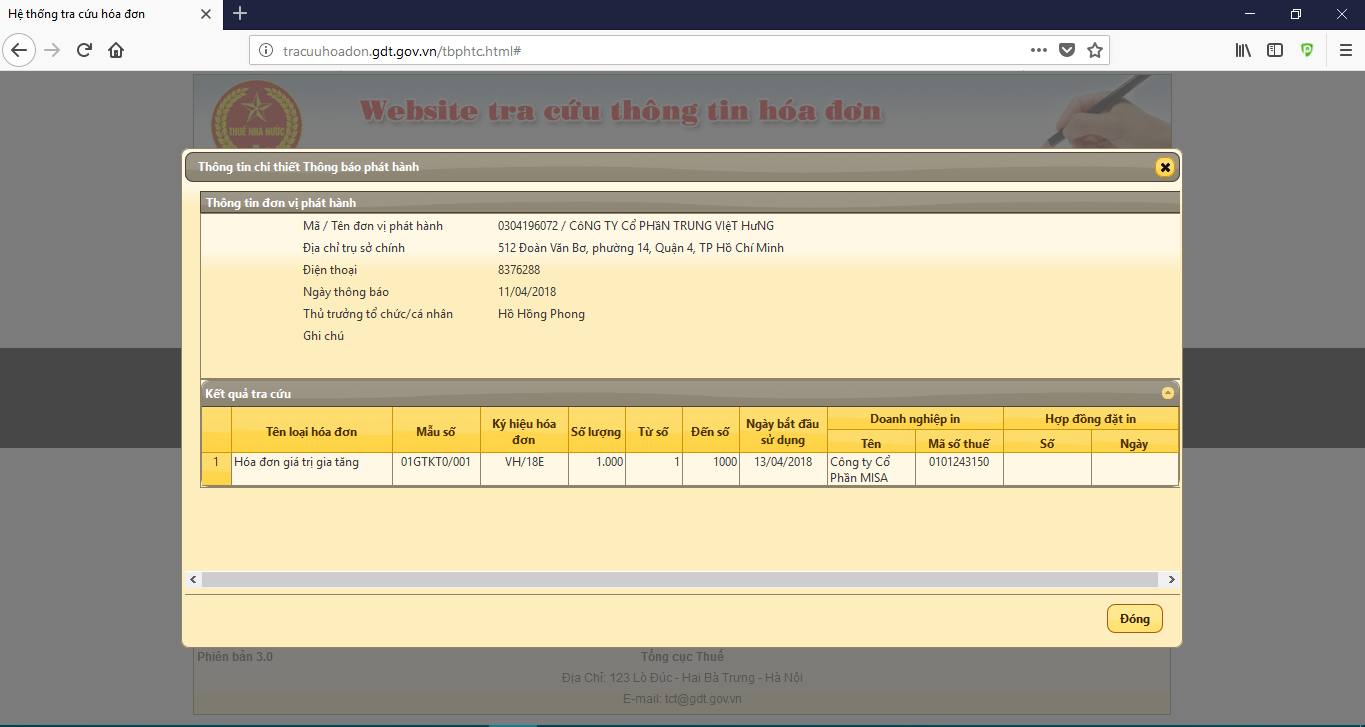
Task: Toggle the sidebar view icon
Action: coord(1275,50)
